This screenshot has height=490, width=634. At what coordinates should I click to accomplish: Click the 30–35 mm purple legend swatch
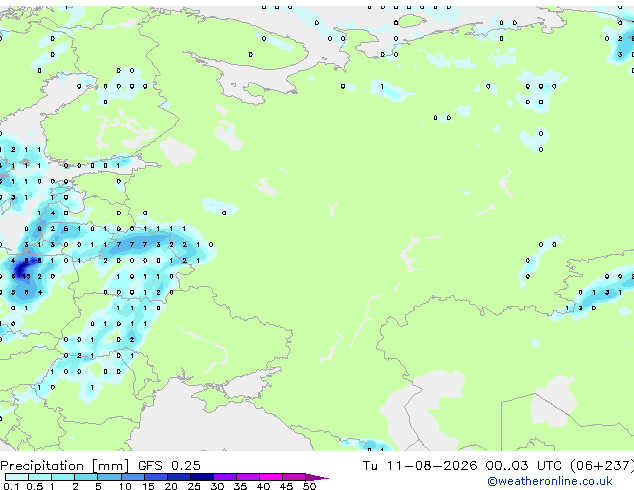pos(224,477)
